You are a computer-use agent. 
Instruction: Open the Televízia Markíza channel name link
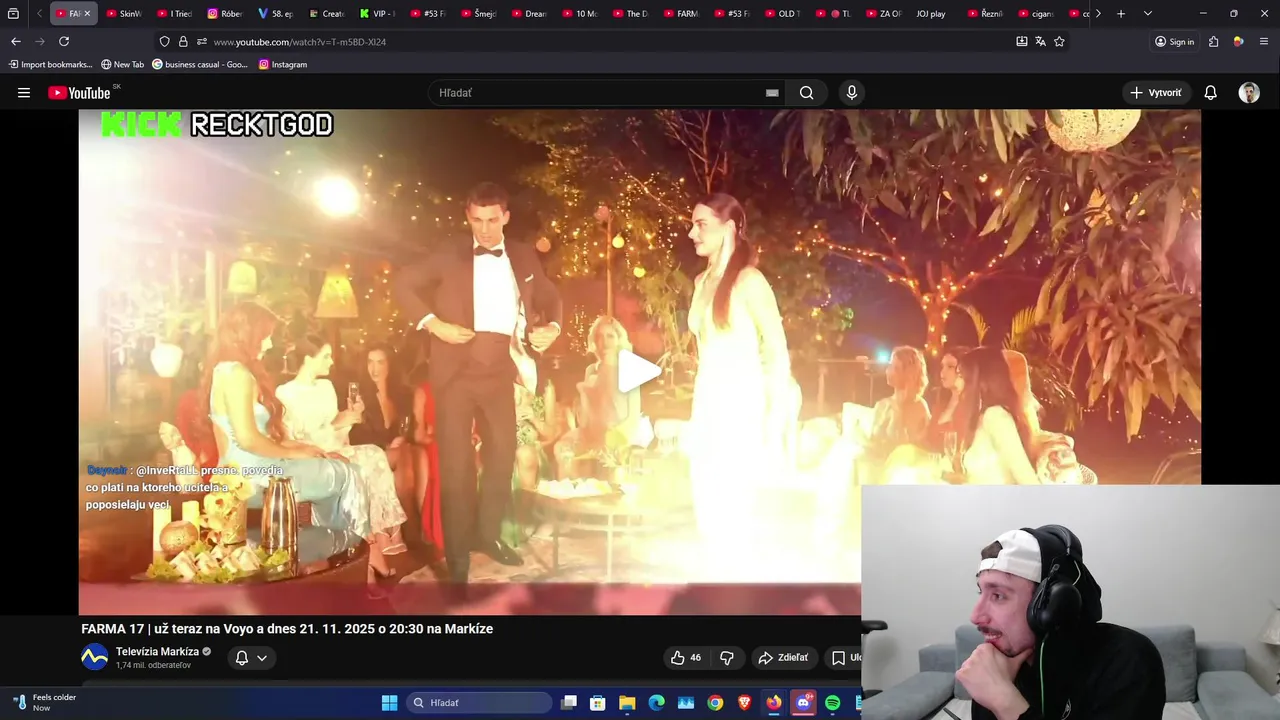click(x=157, y=651)
